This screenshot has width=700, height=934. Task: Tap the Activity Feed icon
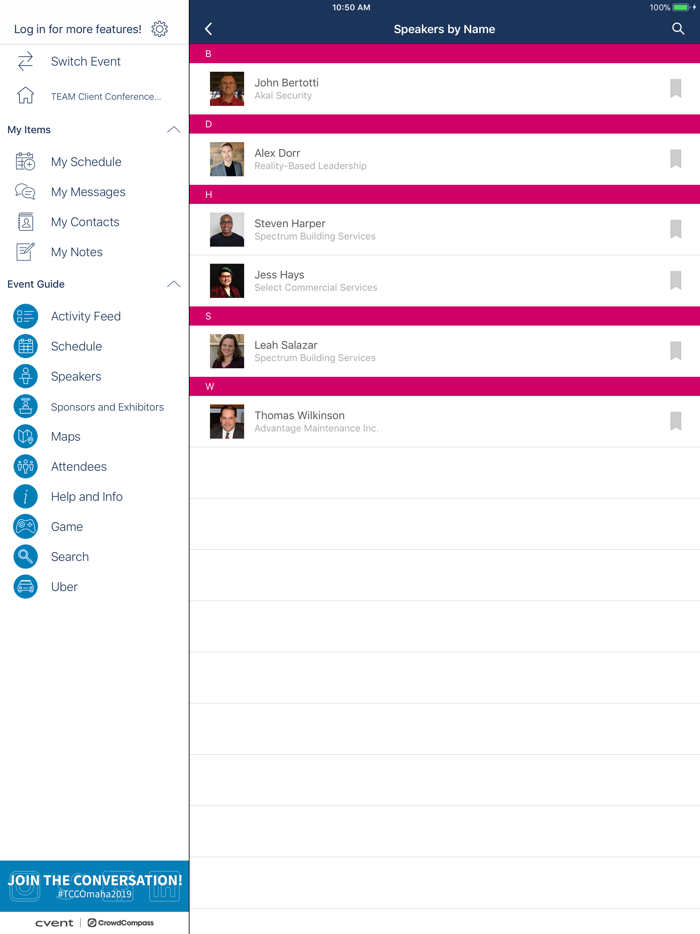pos(26,316)
